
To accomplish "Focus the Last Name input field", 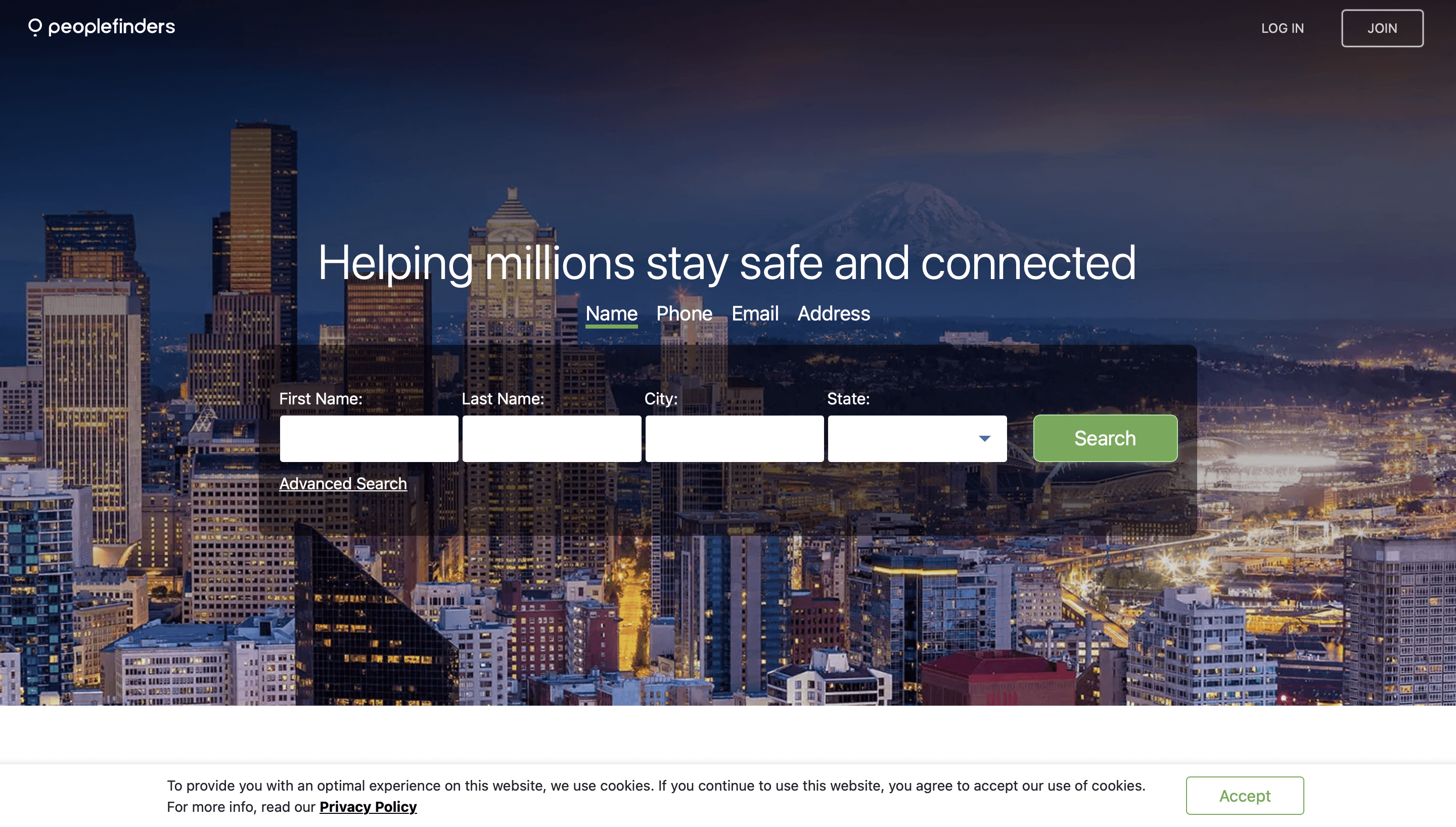I will click(552, 438).
